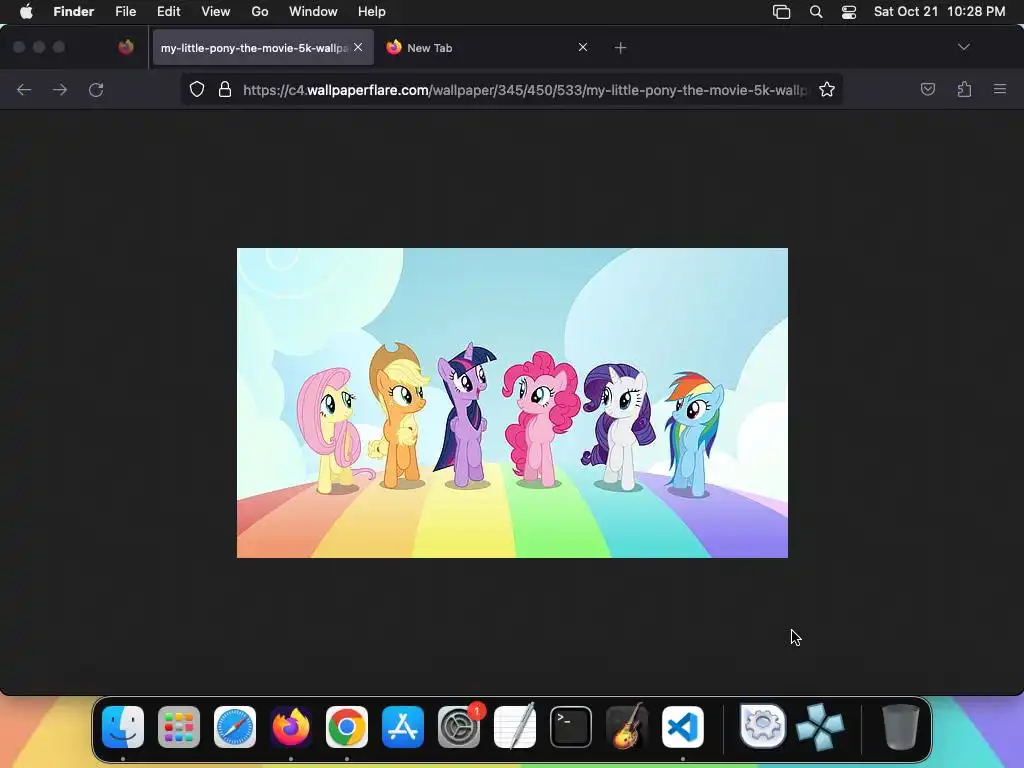
Task: Go forward to the next page
Action: pos(60,89)
